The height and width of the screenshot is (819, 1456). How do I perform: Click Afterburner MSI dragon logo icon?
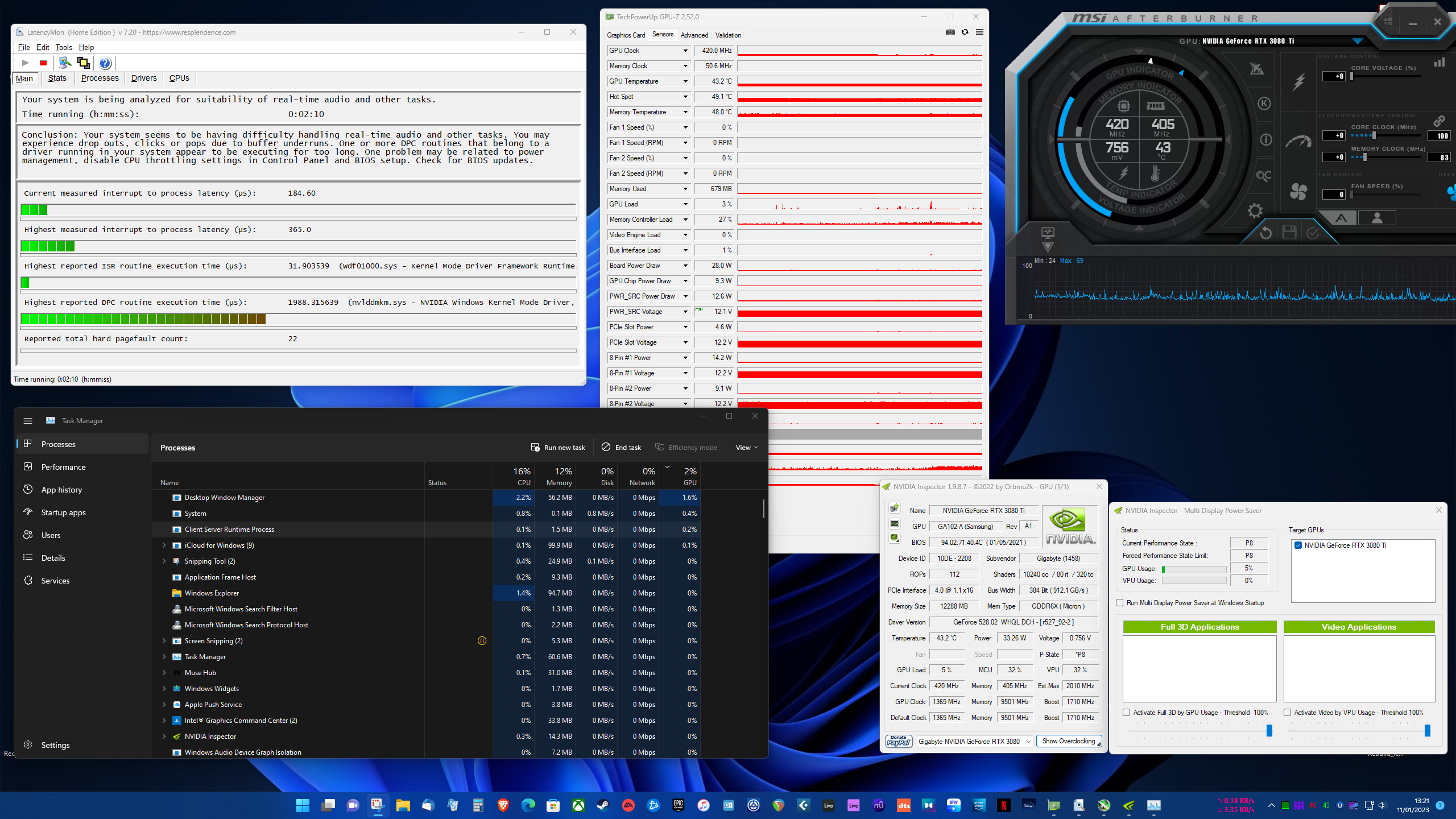pos(1256,69)
